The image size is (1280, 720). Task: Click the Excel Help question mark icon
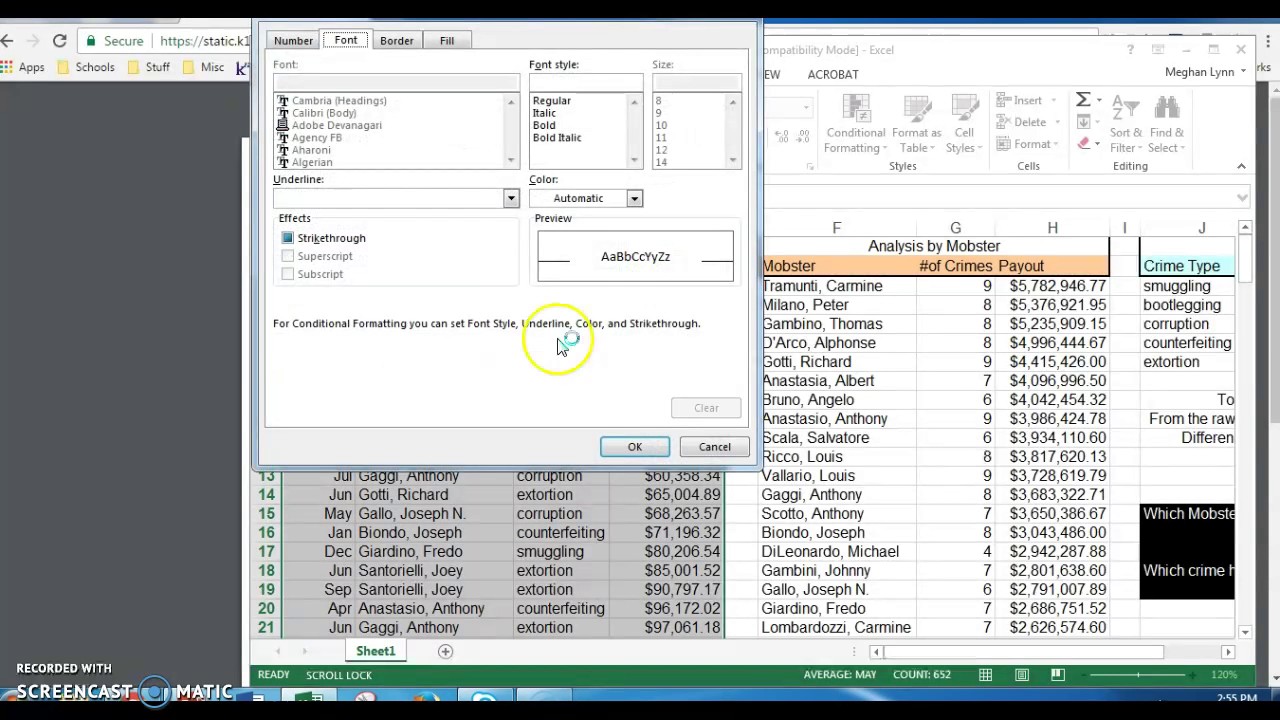1130,50
